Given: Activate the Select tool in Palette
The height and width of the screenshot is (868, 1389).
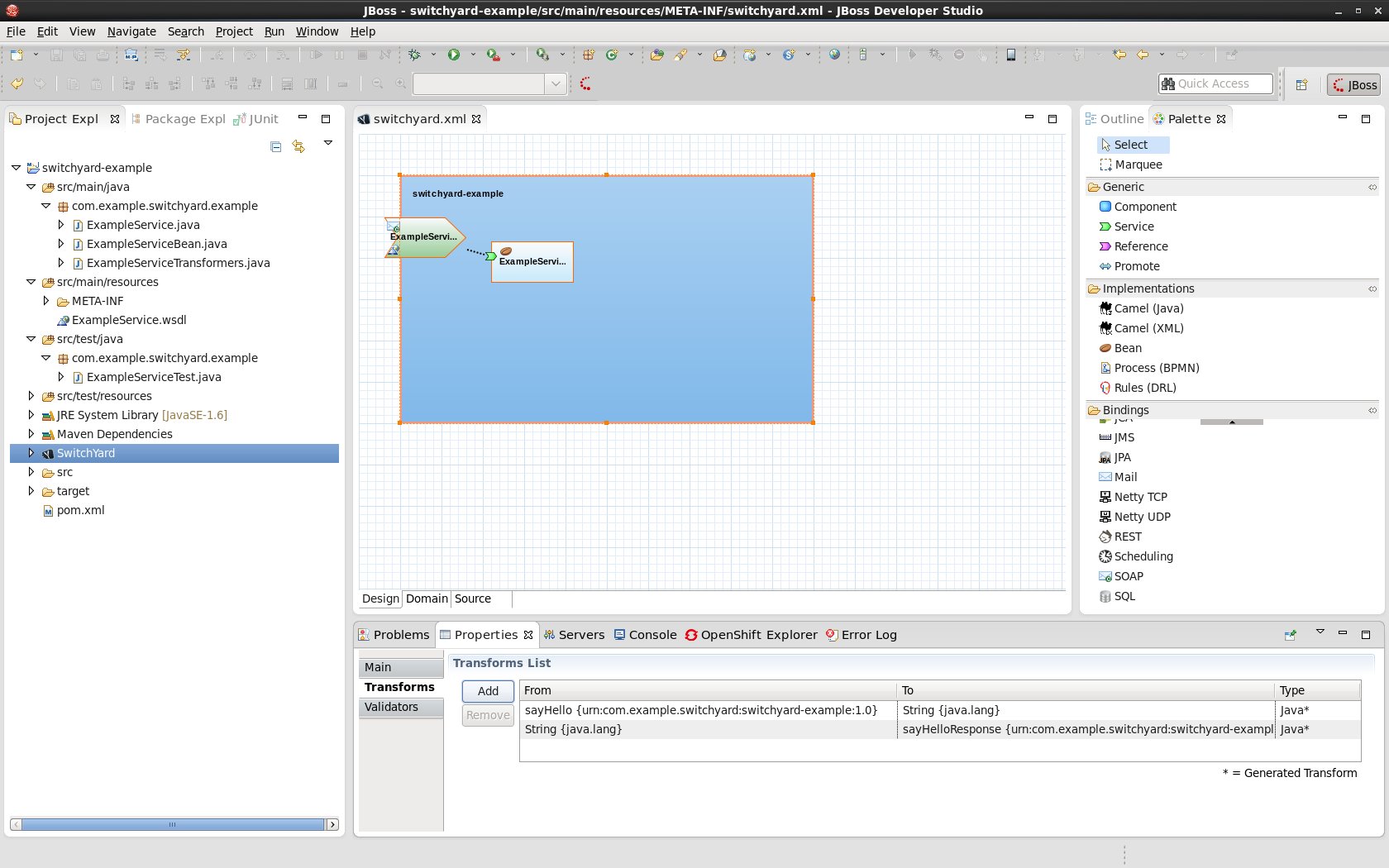Looking at the screenshot, I should point(1133,145).
